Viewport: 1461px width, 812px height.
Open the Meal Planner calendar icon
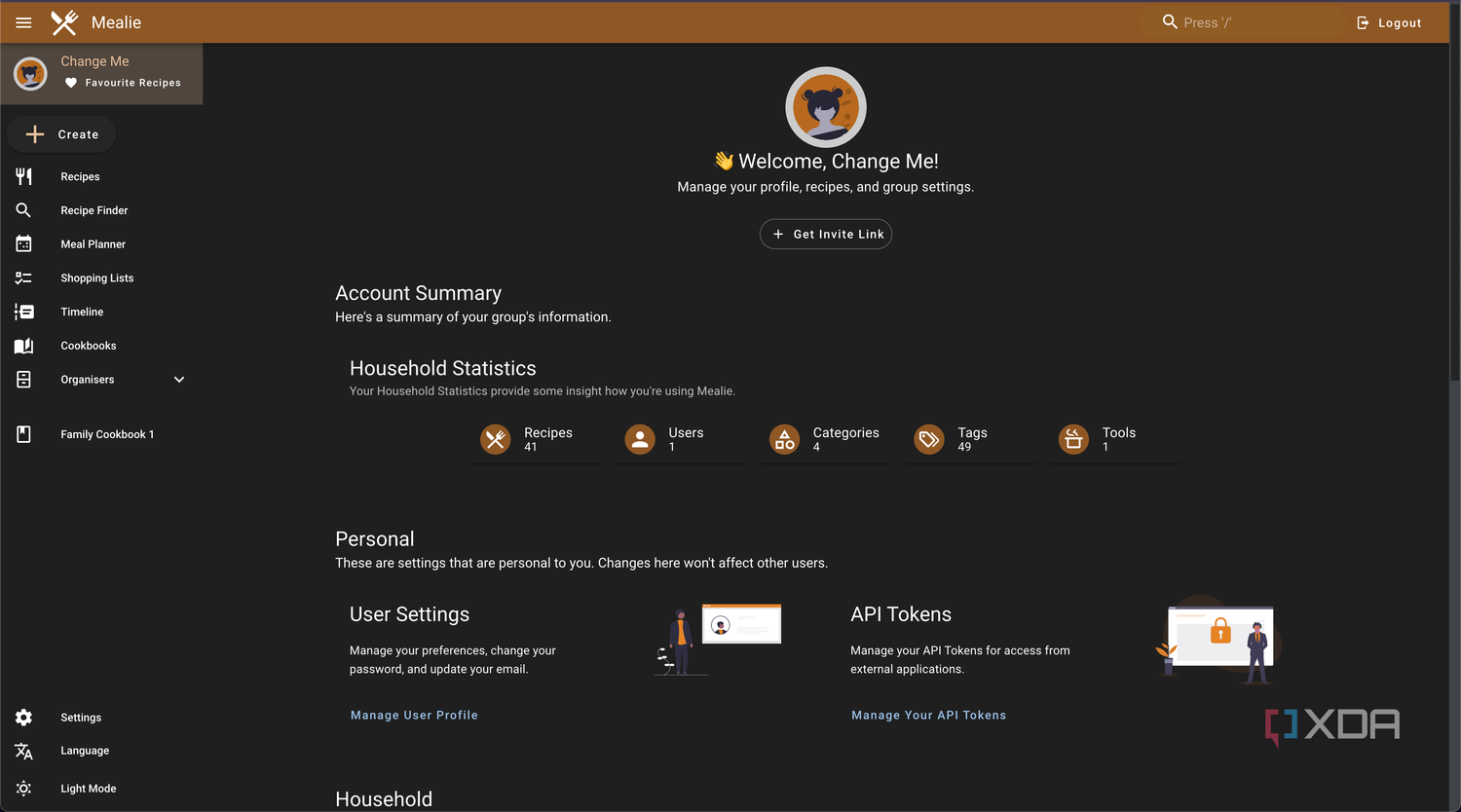(x=23, y=244)
